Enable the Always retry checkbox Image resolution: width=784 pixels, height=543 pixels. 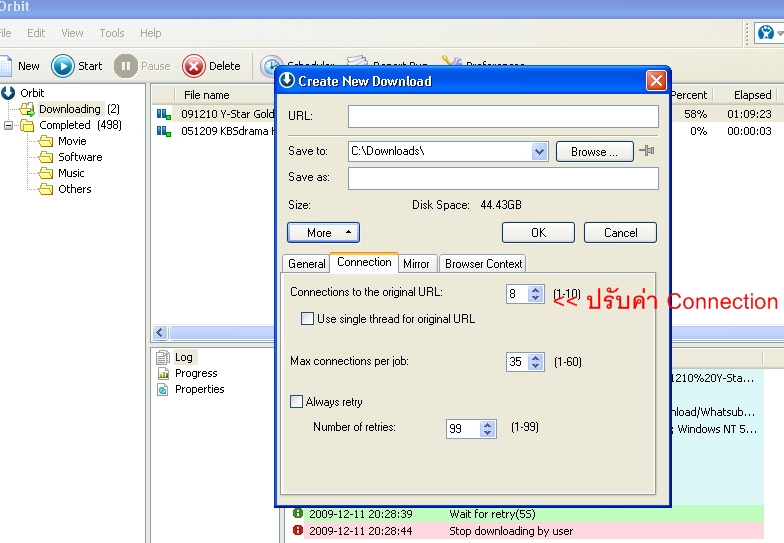(296, 402)
